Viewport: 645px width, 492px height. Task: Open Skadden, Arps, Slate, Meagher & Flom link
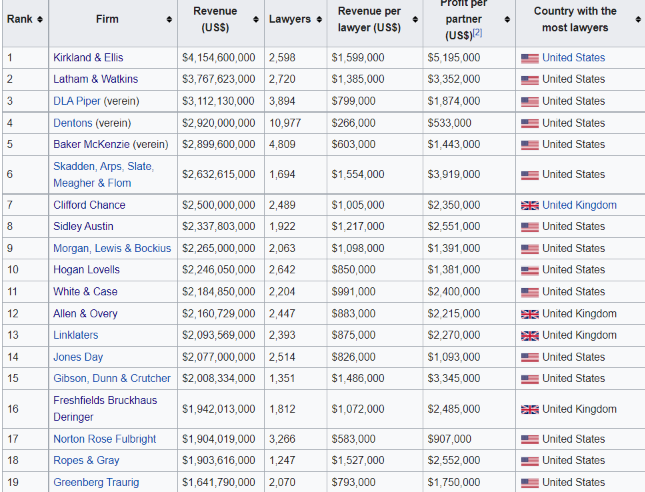click(x=103, y=174)
